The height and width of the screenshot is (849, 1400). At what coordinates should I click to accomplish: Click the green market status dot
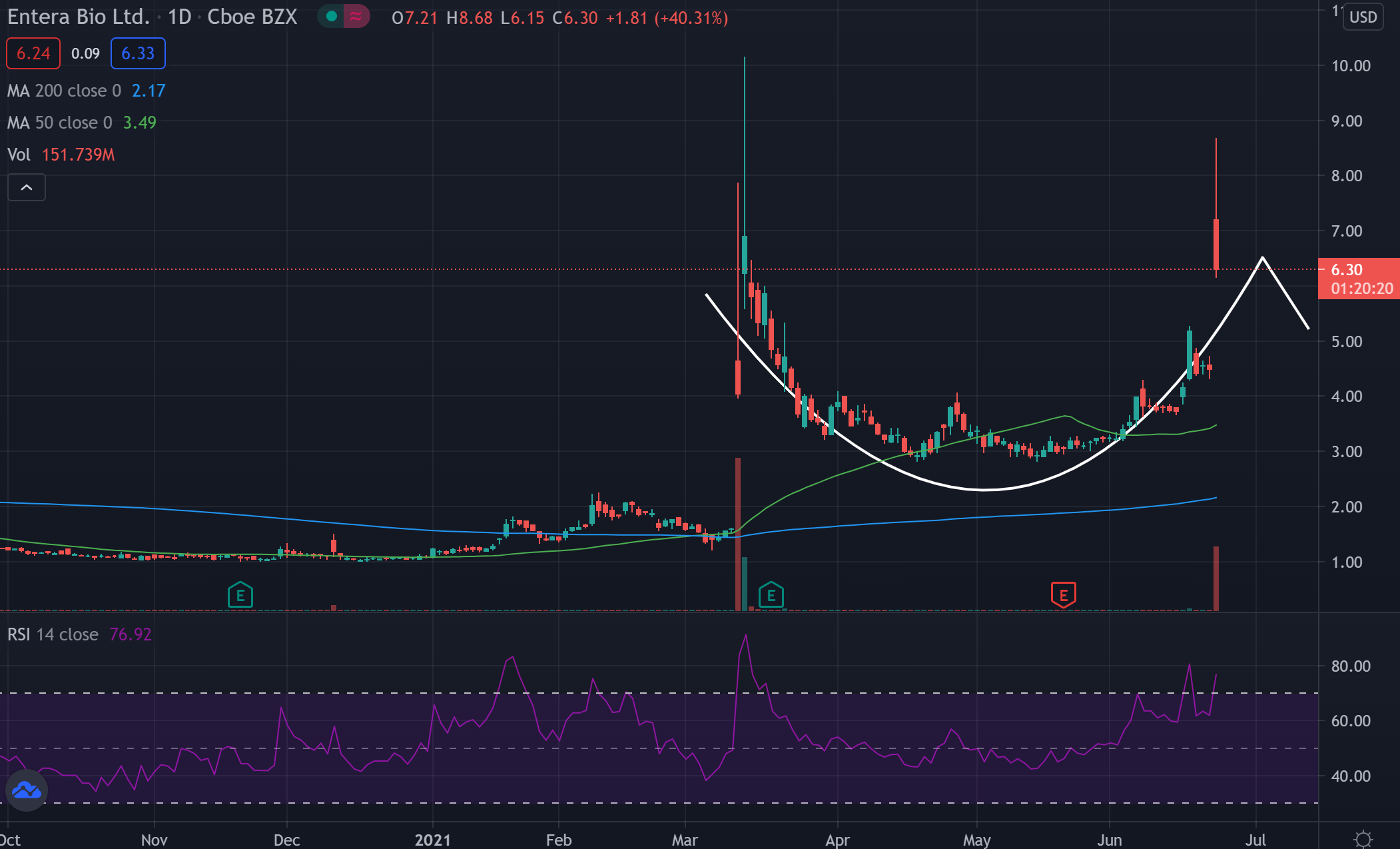pos(331,17)
